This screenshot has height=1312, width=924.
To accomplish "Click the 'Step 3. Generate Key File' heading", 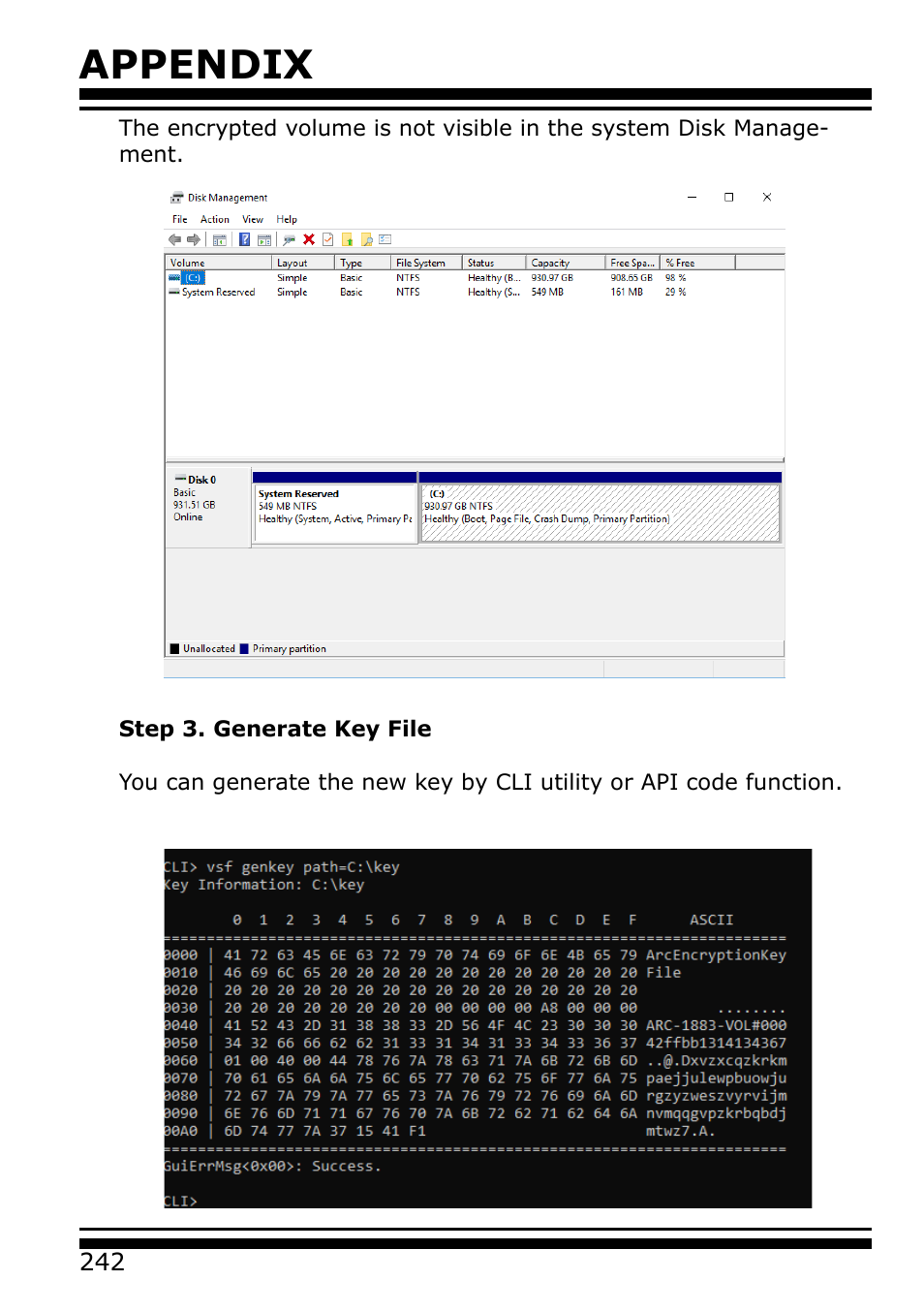I will click(275, 729).
